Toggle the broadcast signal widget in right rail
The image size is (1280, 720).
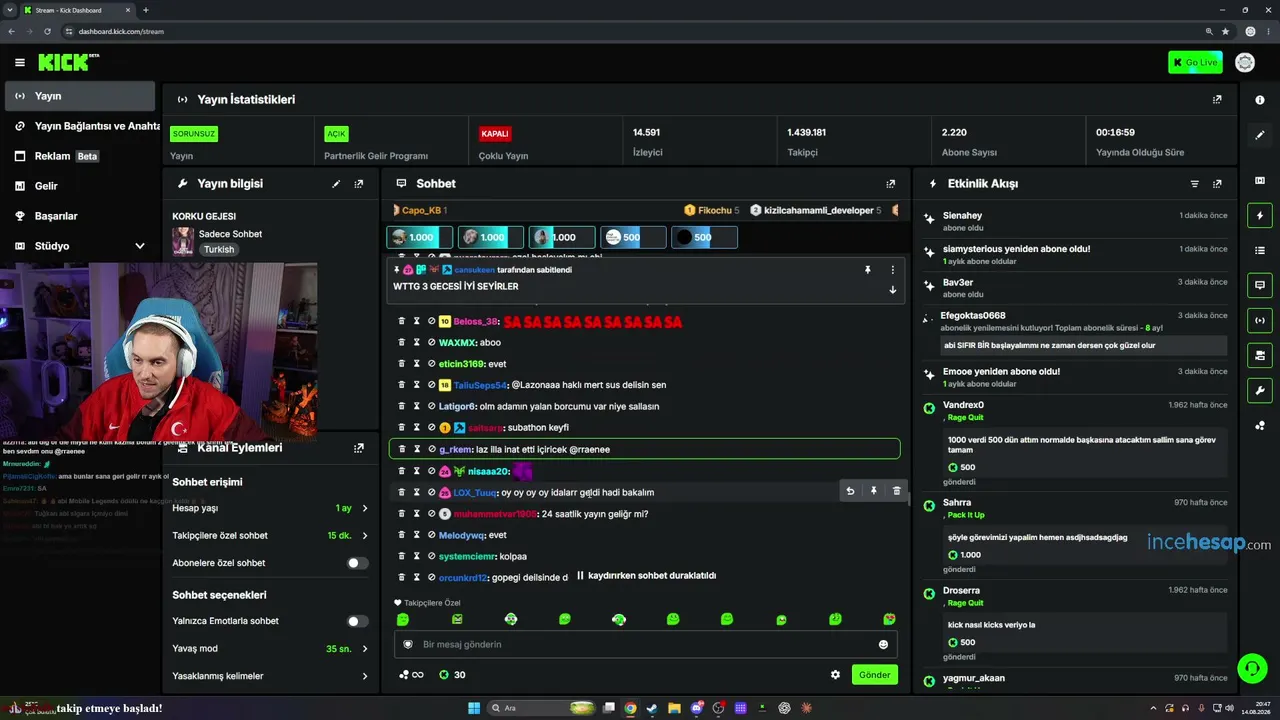coord(1260,320)
